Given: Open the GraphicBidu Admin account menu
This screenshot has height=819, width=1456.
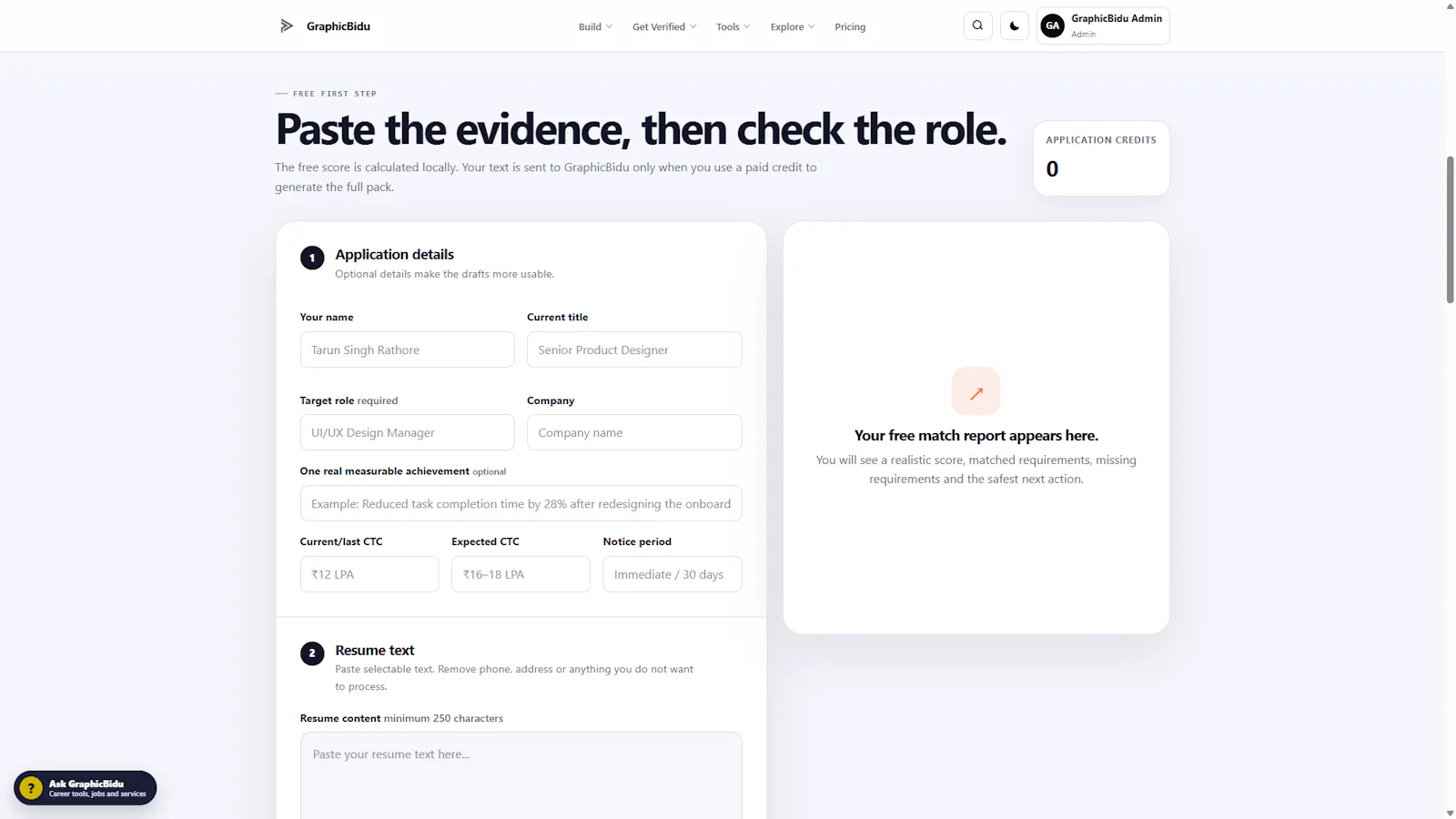Looking at the screenshot, I should click(x=1103, y=25).
